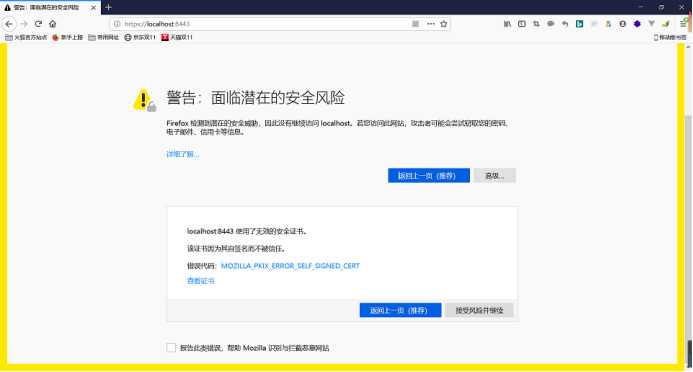The image size is (693, 372).
Task: Close the security warning tab
Action: (x=93, y=8)
